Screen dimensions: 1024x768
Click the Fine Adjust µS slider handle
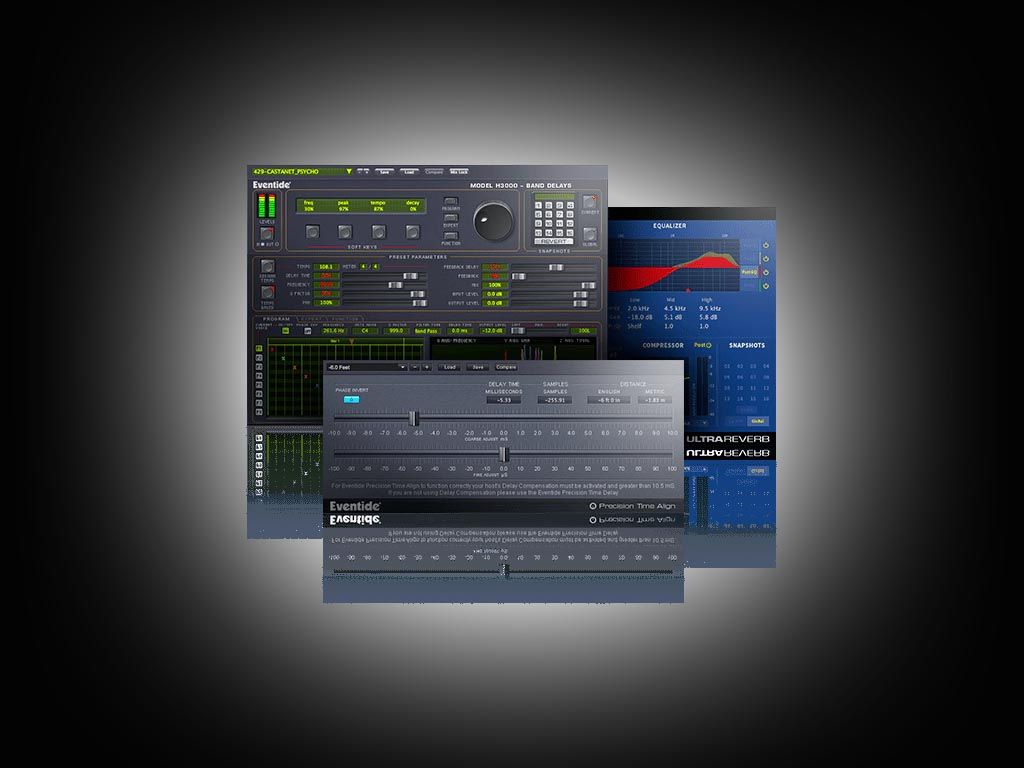tap(504, 453)
